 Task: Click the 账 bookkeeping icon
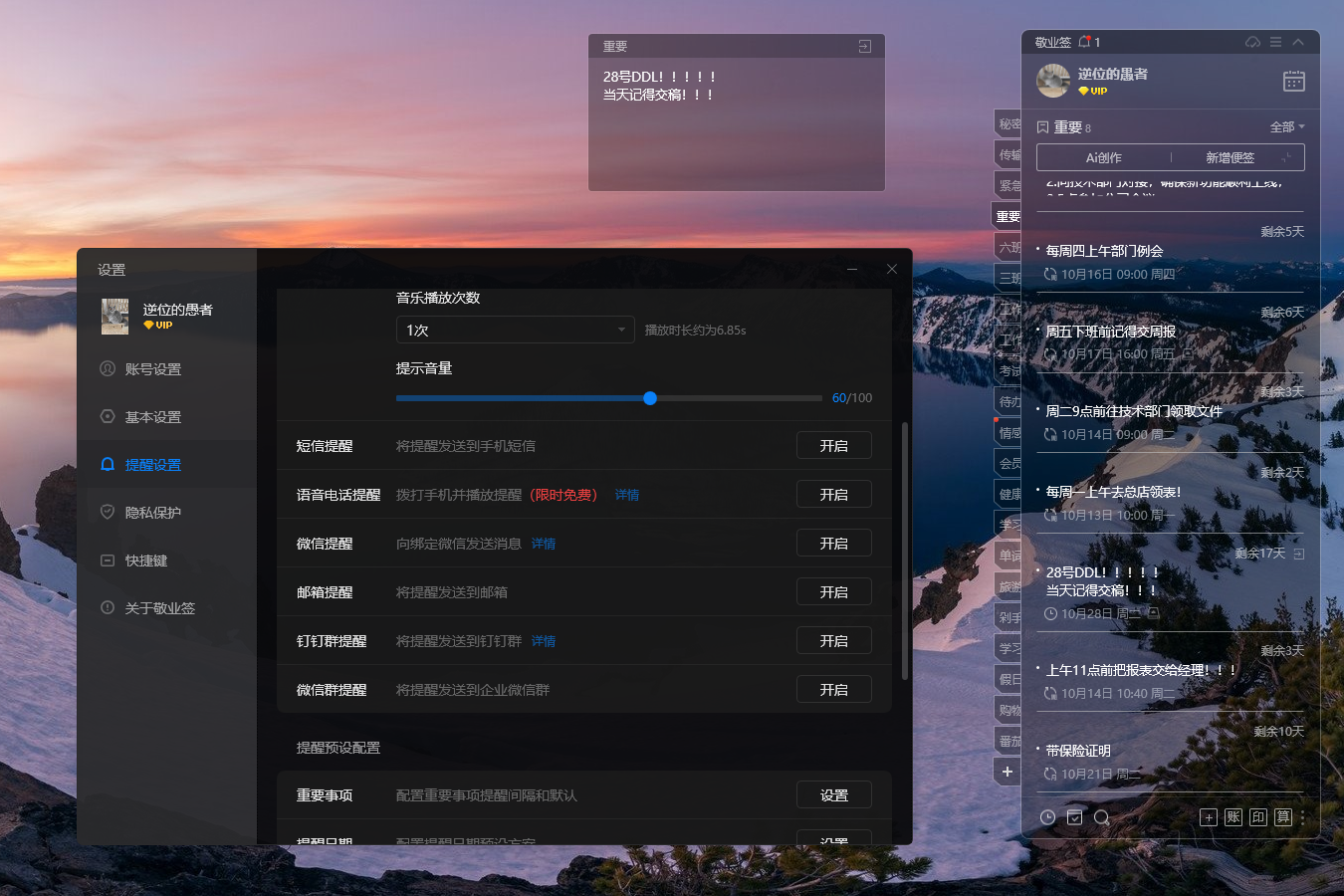(x=1232, y=817)
